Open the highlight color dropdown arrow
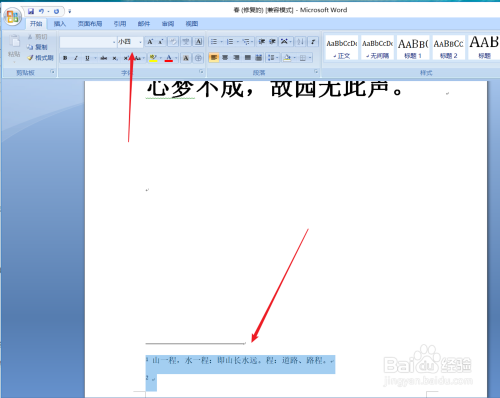500x398 pixels. 161,58
